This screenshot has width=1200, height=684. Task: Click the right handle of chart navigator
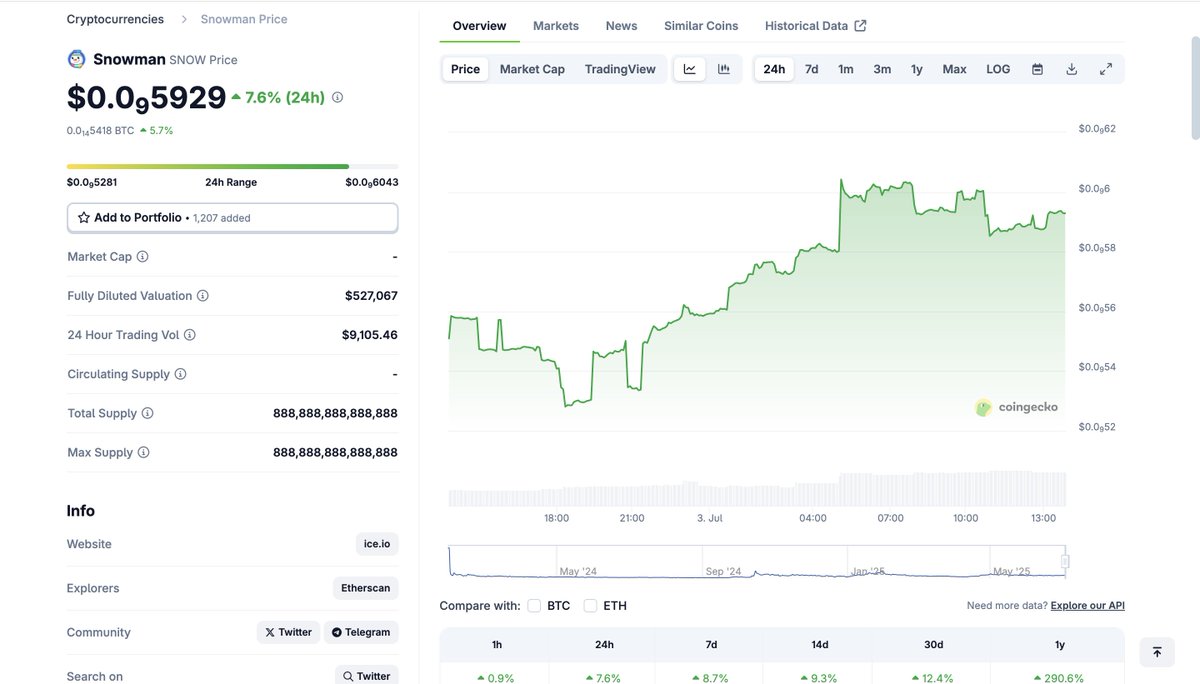click(1065, 561)
